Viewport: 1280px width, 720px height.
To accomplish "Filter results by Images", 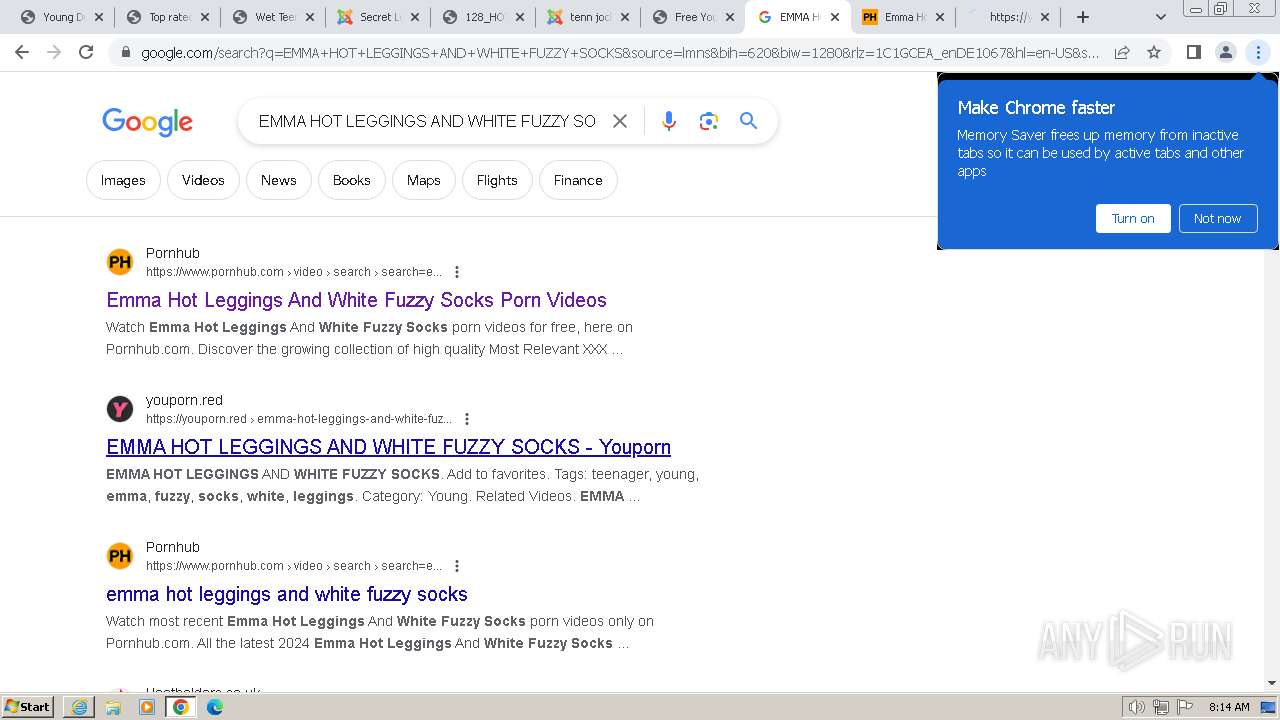I will pos(123,180).
